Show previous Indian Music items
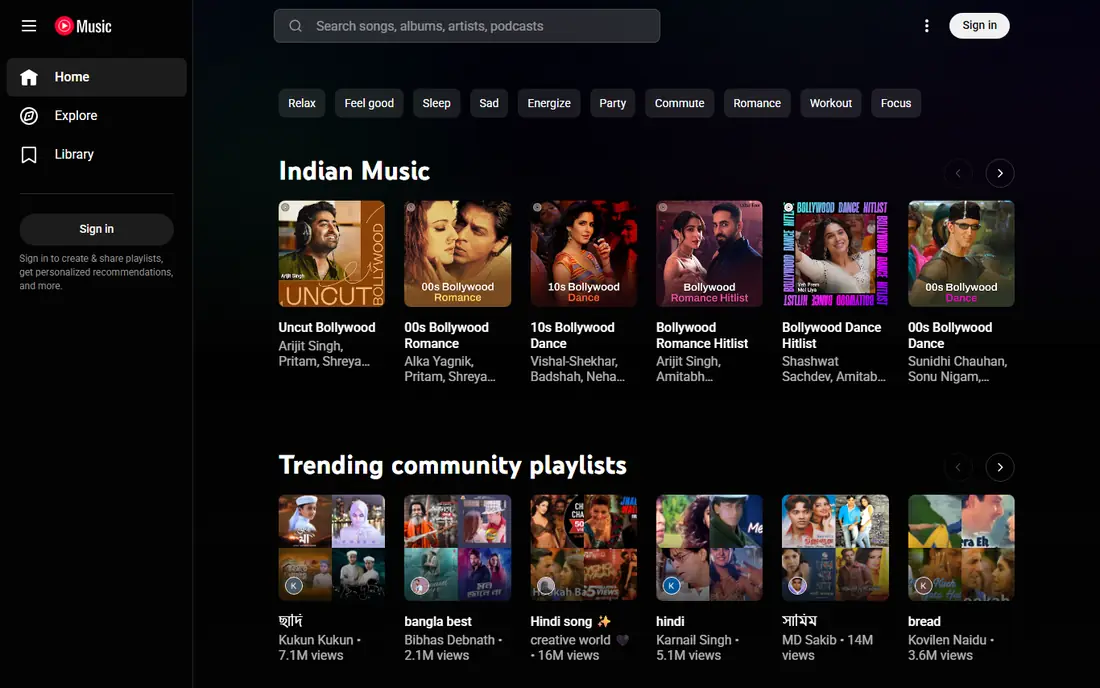 958,173
